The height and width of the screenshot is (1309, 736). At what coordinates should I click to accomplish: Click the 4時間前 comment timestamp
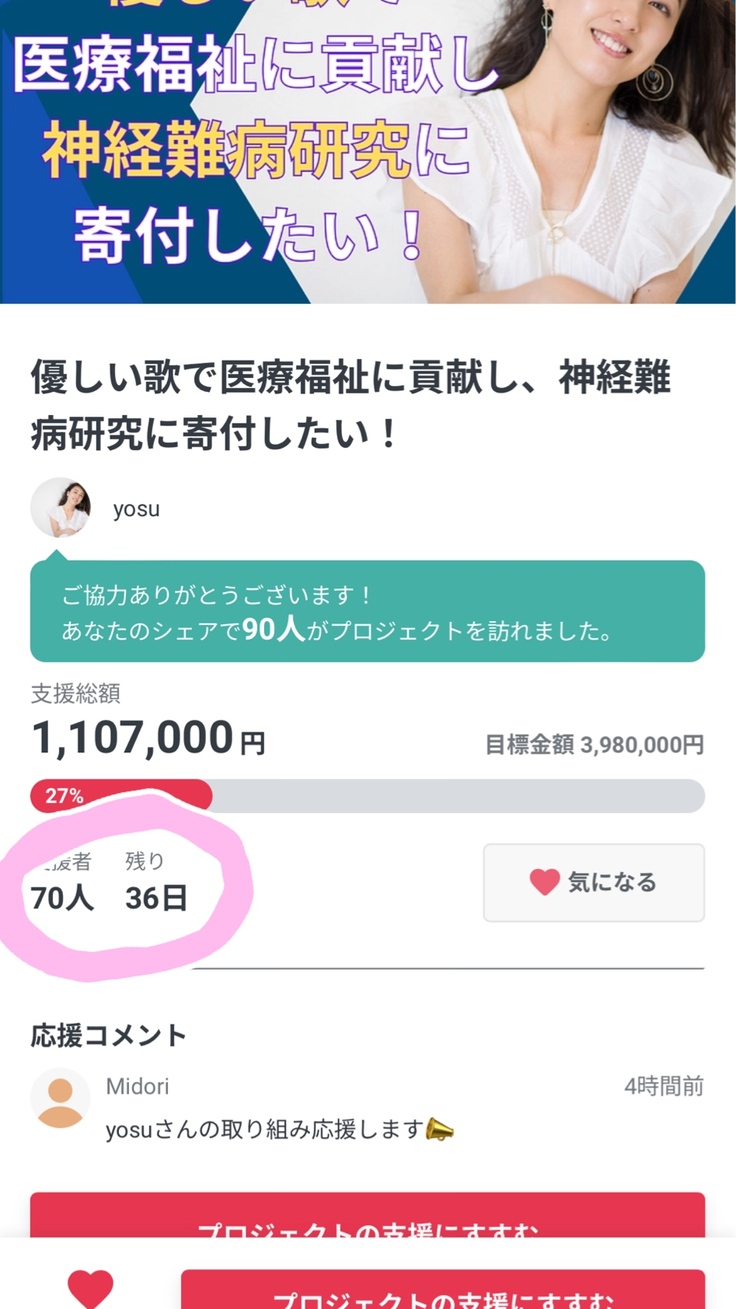[x=664, y=1086]
